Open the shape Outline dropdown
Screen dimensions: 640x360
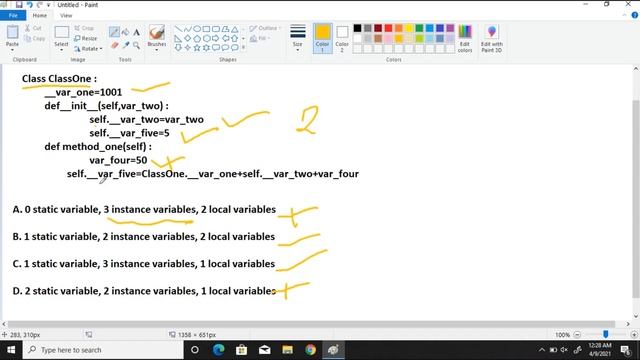265,28
